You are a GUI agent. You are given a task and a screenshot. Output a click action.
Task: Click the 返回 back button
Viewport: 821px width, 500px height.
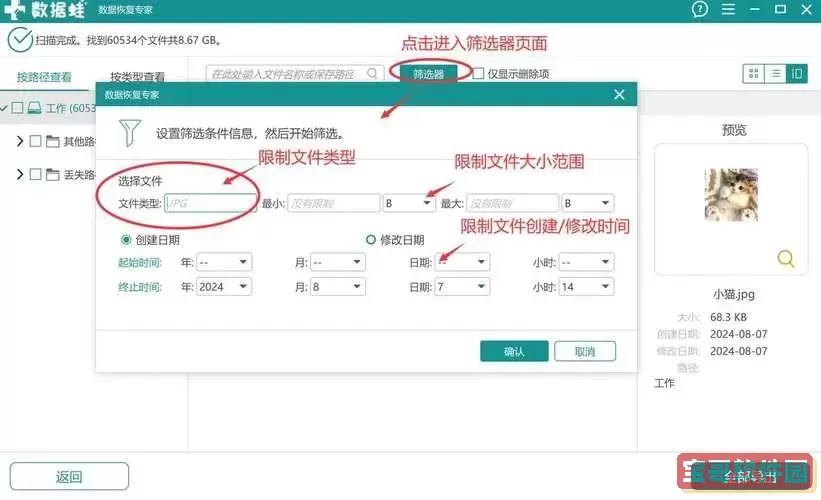click(x=69, y=476)
